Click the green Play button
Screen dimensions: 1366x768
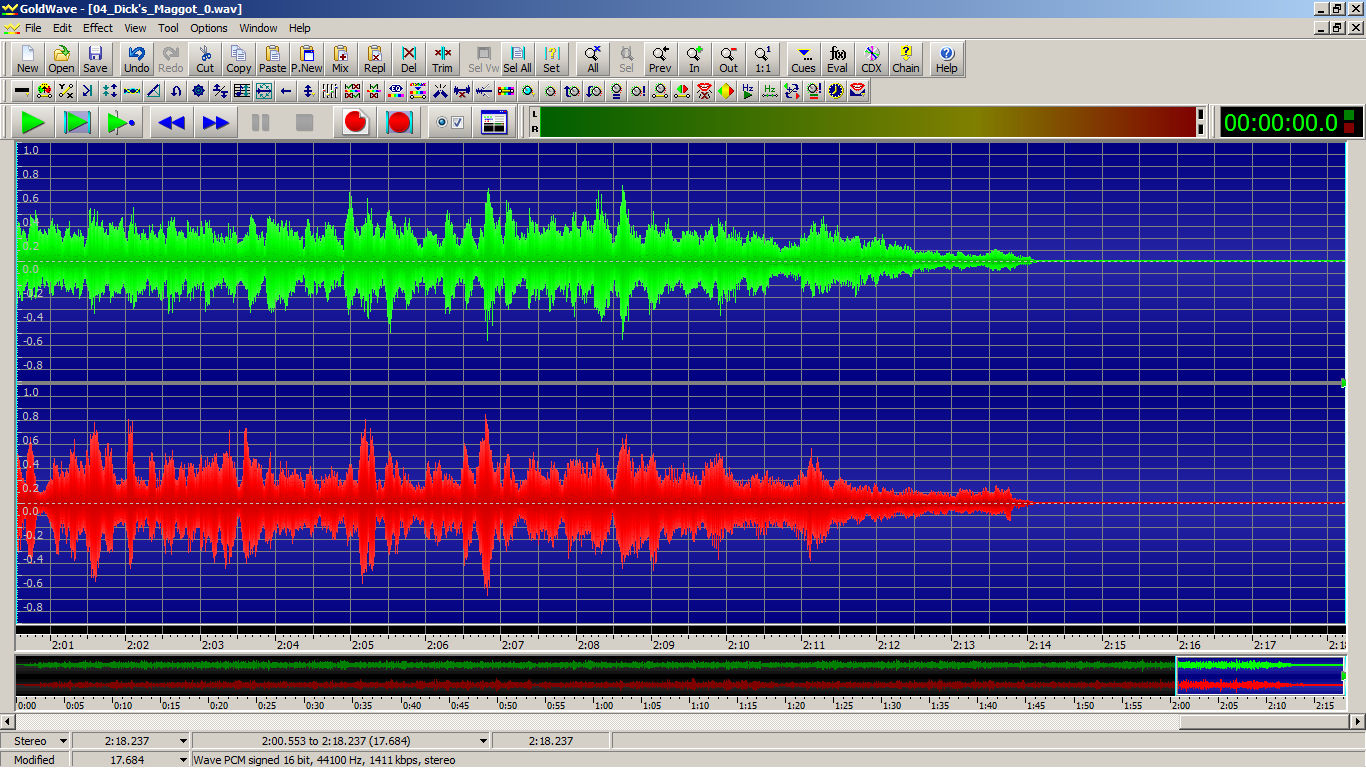click(x=33, y=123)
